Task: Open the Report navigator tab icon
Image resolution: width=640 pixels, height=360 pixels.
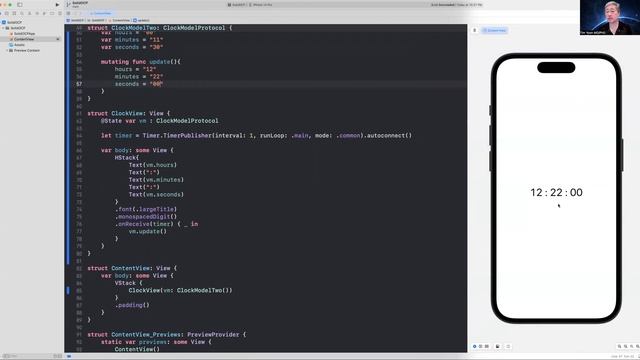Action: point(60,13)
